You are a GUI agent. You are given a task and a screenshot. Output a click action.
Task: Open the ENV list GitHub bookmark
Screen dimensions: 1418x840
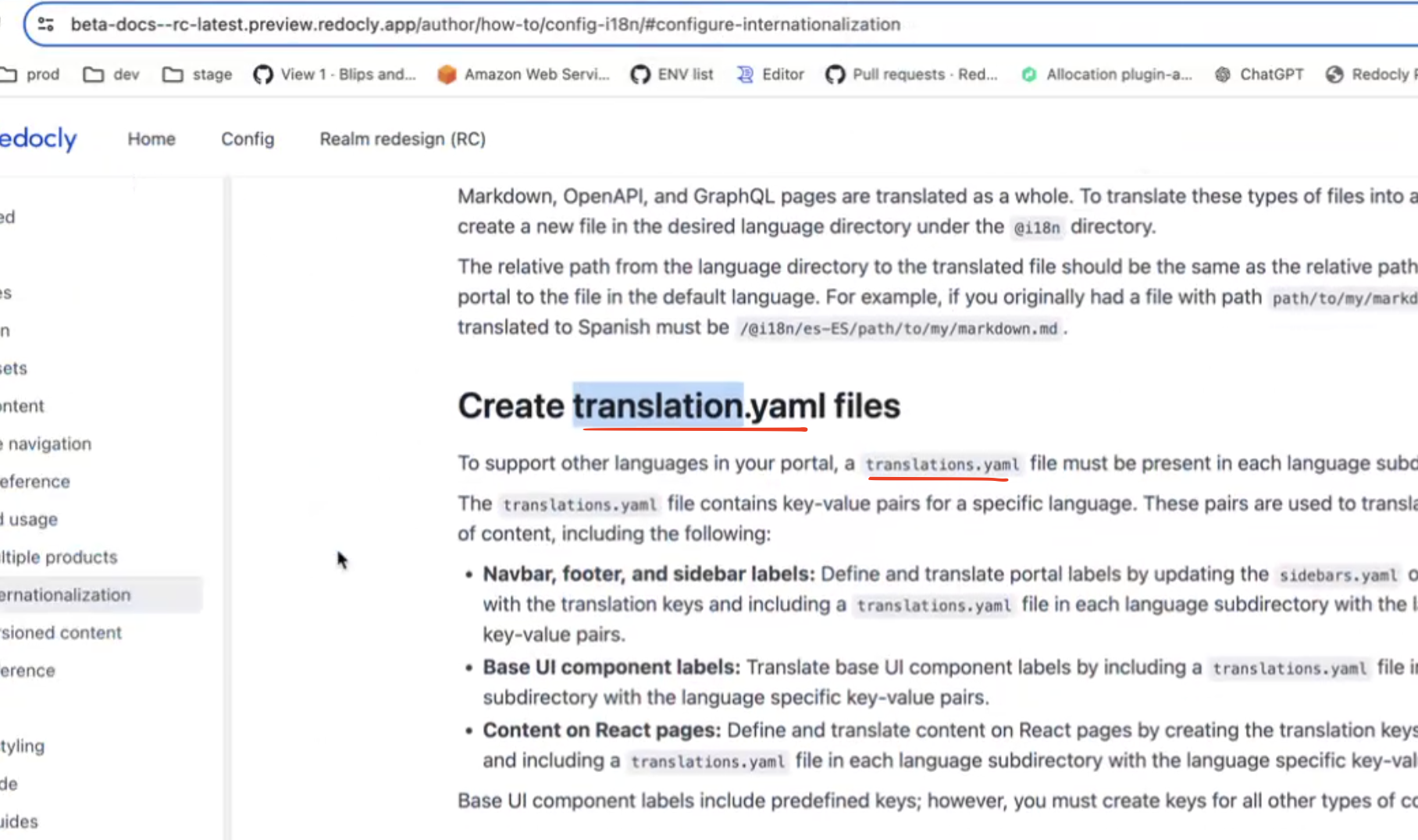pyautogui.click(x=672, y=74)
